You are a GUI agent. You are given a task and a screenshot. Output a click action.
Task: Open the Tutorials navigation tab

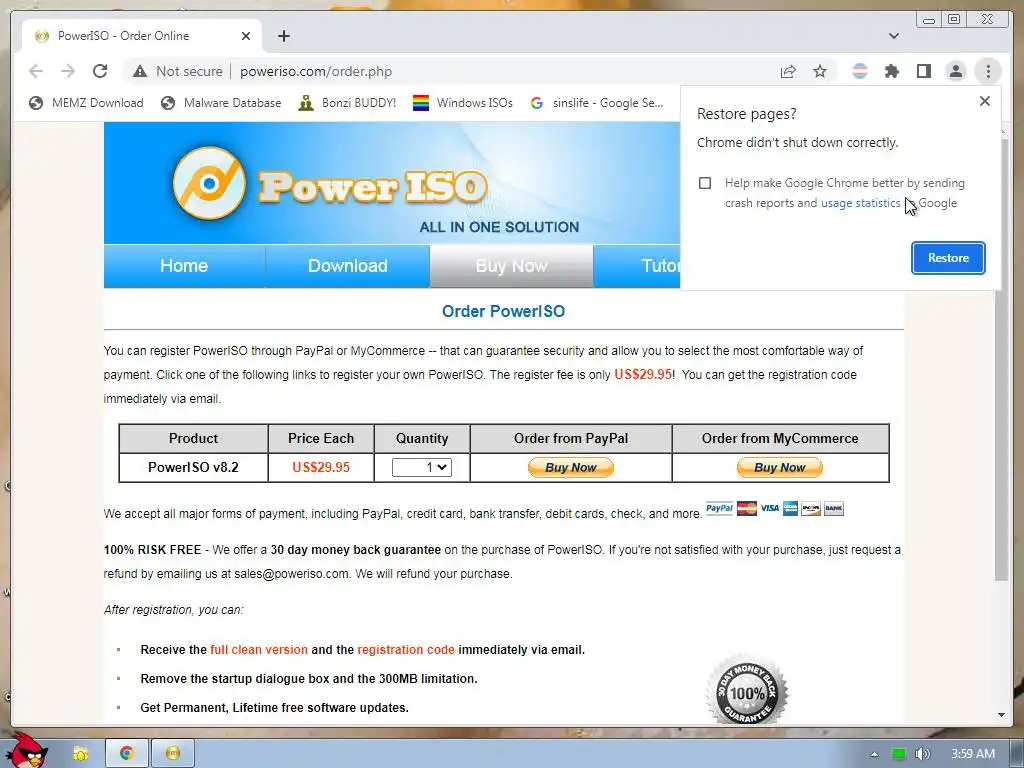pos(637,266)
